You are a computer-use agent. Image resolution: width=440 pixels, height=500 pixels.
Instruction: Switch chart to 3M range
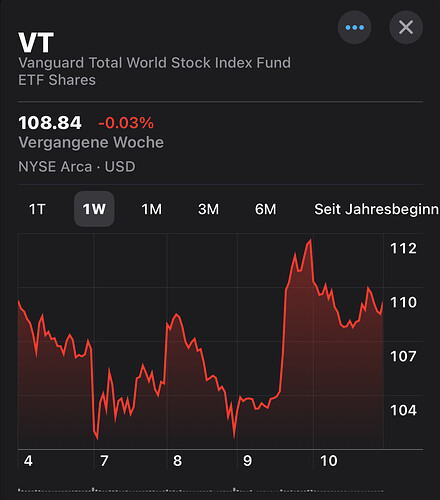coord(208,209)
